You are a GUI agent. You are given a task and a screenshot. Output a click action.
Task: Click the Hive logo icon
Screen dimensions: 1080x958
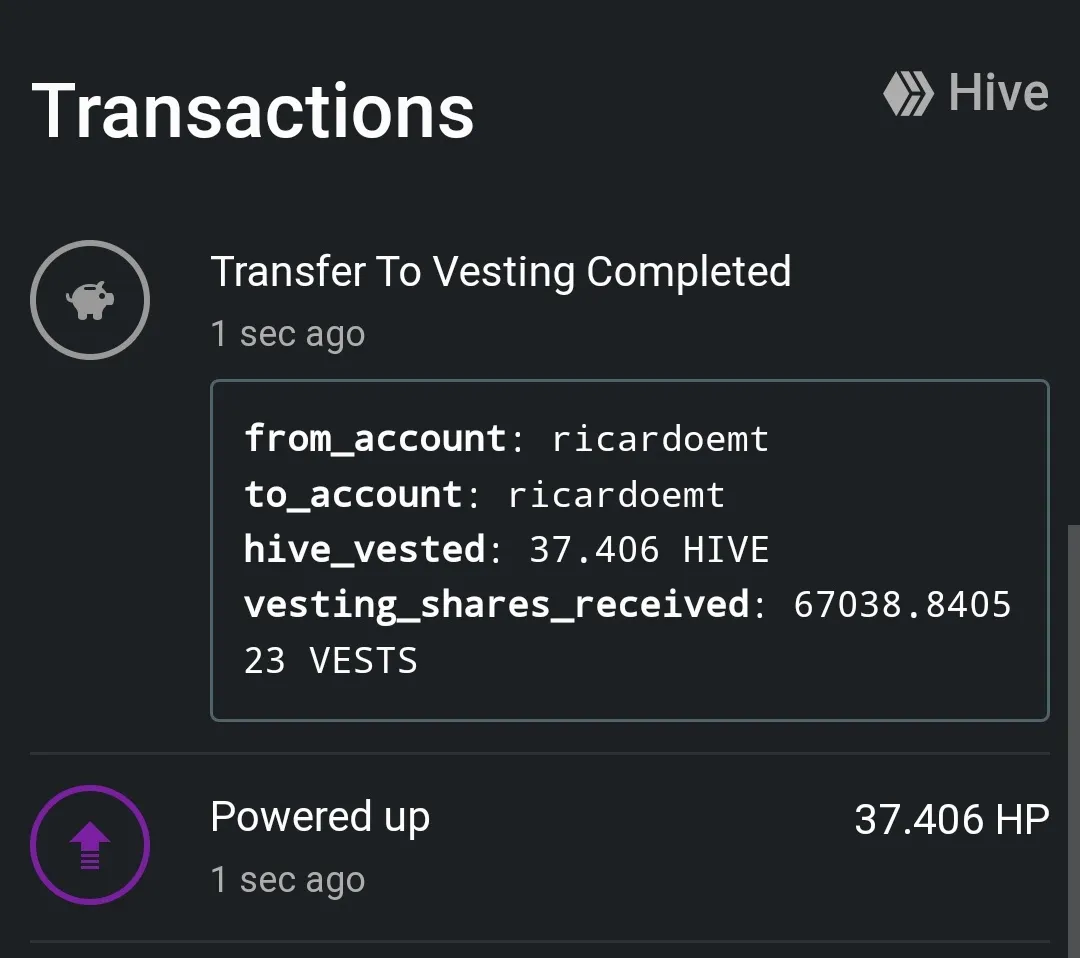[908, 93]
